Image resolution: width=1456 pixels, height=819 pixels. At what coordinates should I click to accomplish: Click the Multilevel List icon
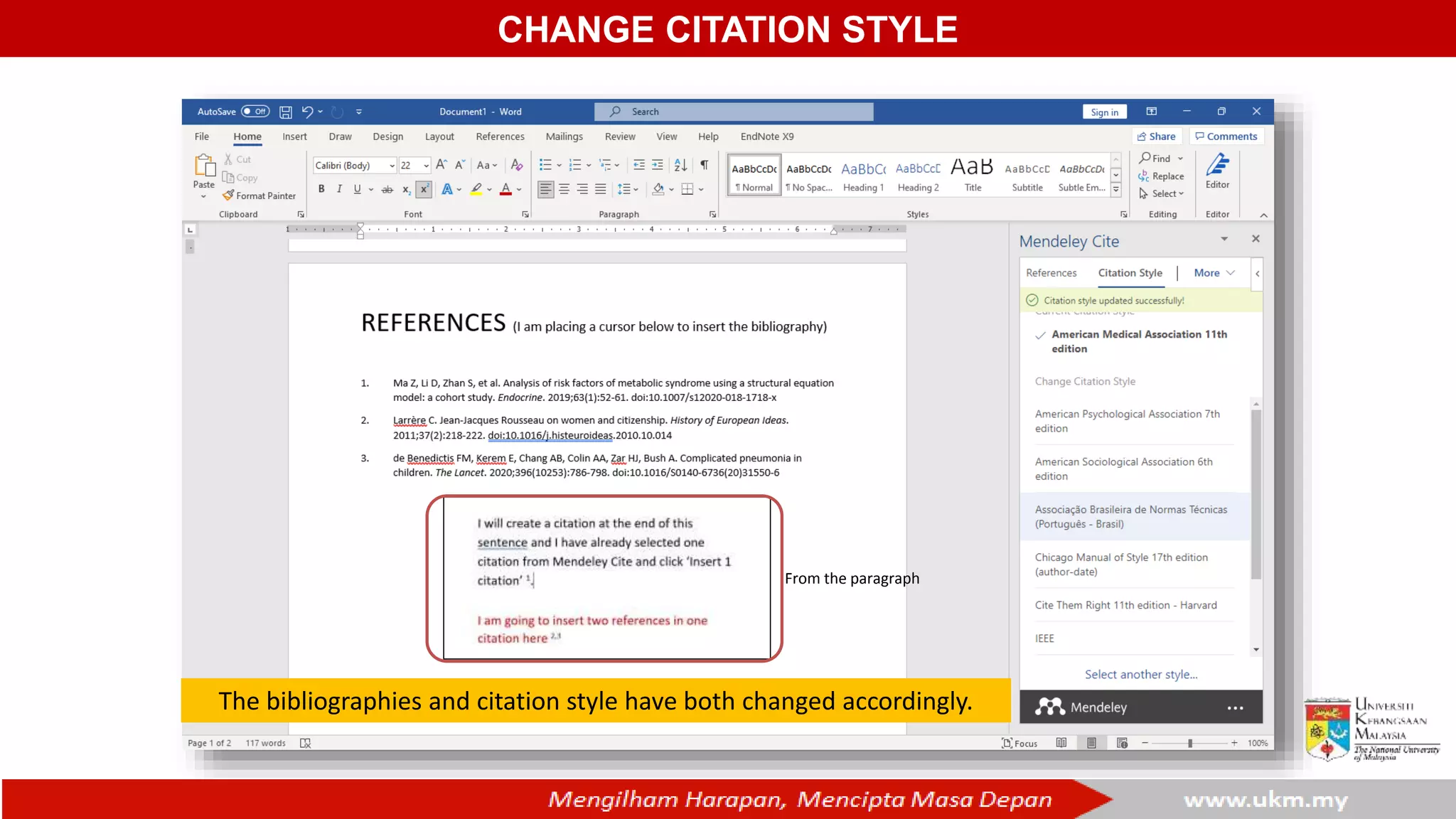(x=605, y=165)
